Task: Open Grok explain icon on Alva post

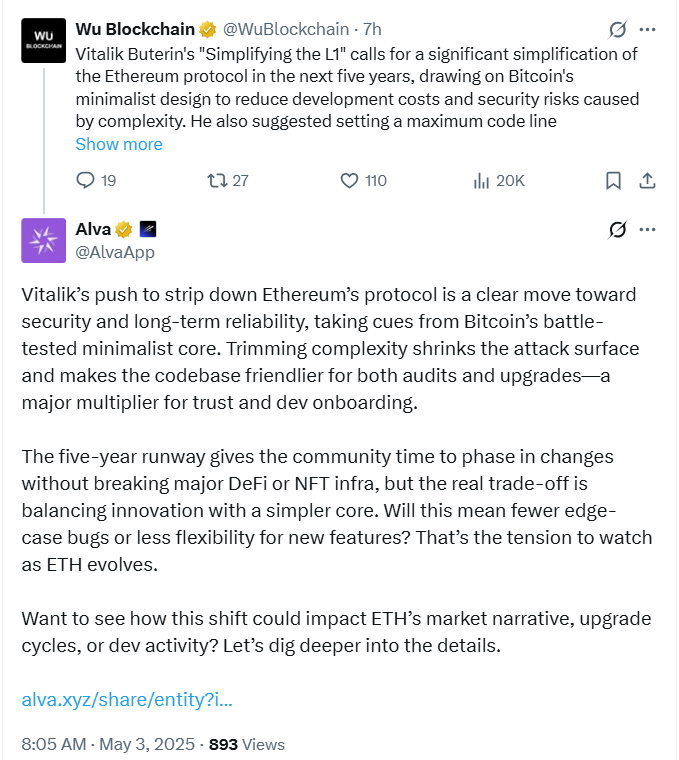Action: coord(617,229)
